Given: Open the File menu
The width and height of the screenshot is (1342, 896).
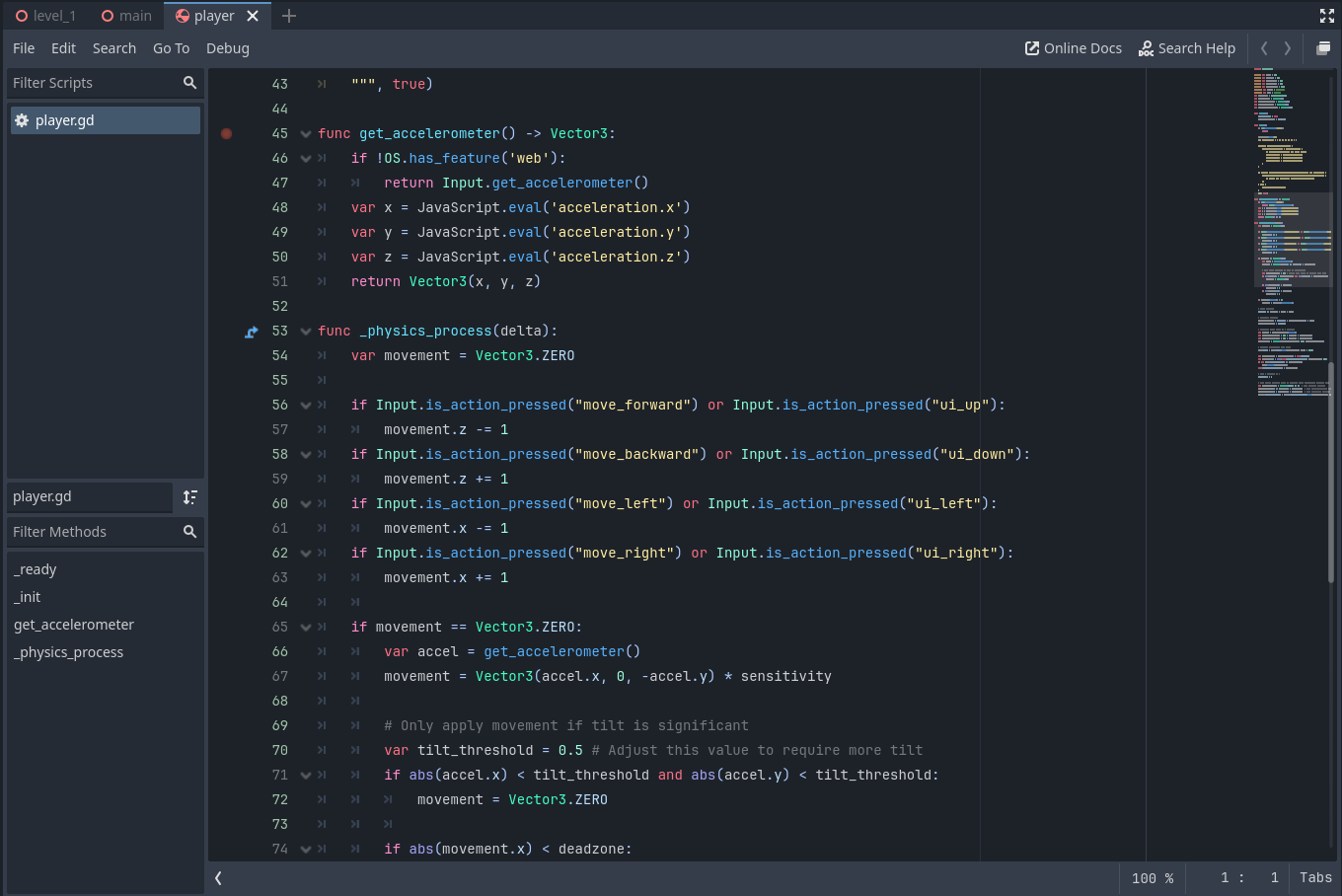Looking at the screenshot, I should [x=24, y=48].
